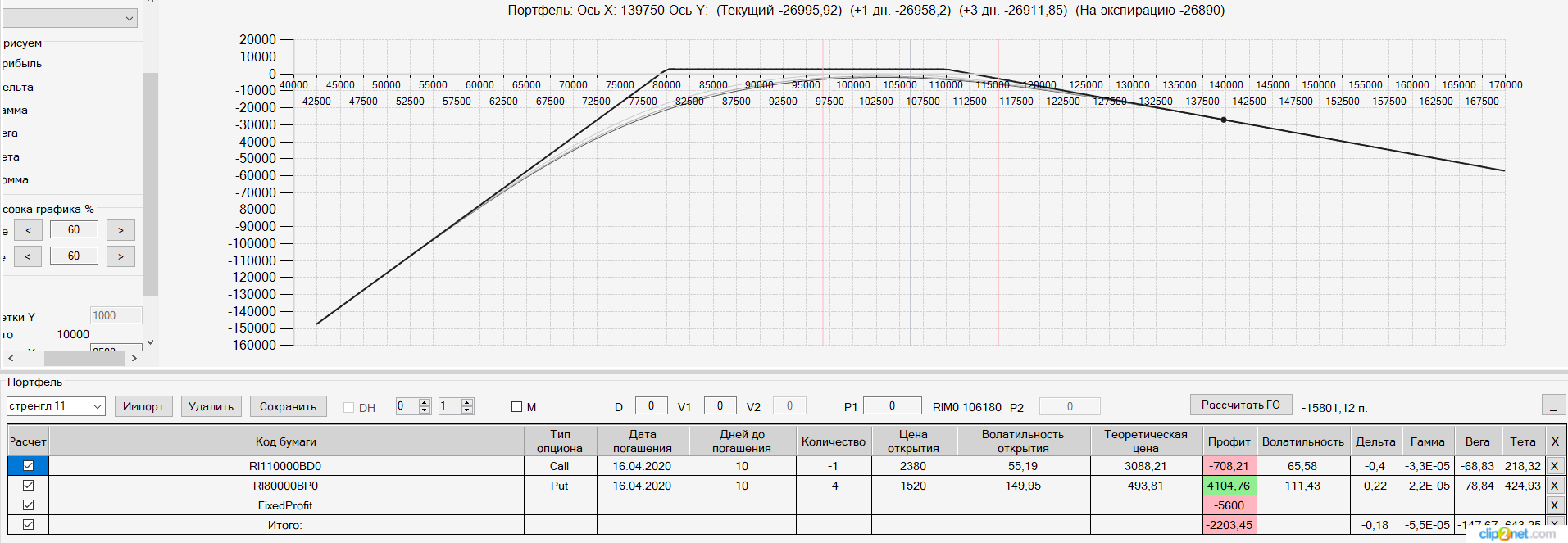Image resolution: width=1568 pixels, height=543 pixels.
Task: Click the Код бумаги column header
Action: pyautogui.click(x=286, y=441)
